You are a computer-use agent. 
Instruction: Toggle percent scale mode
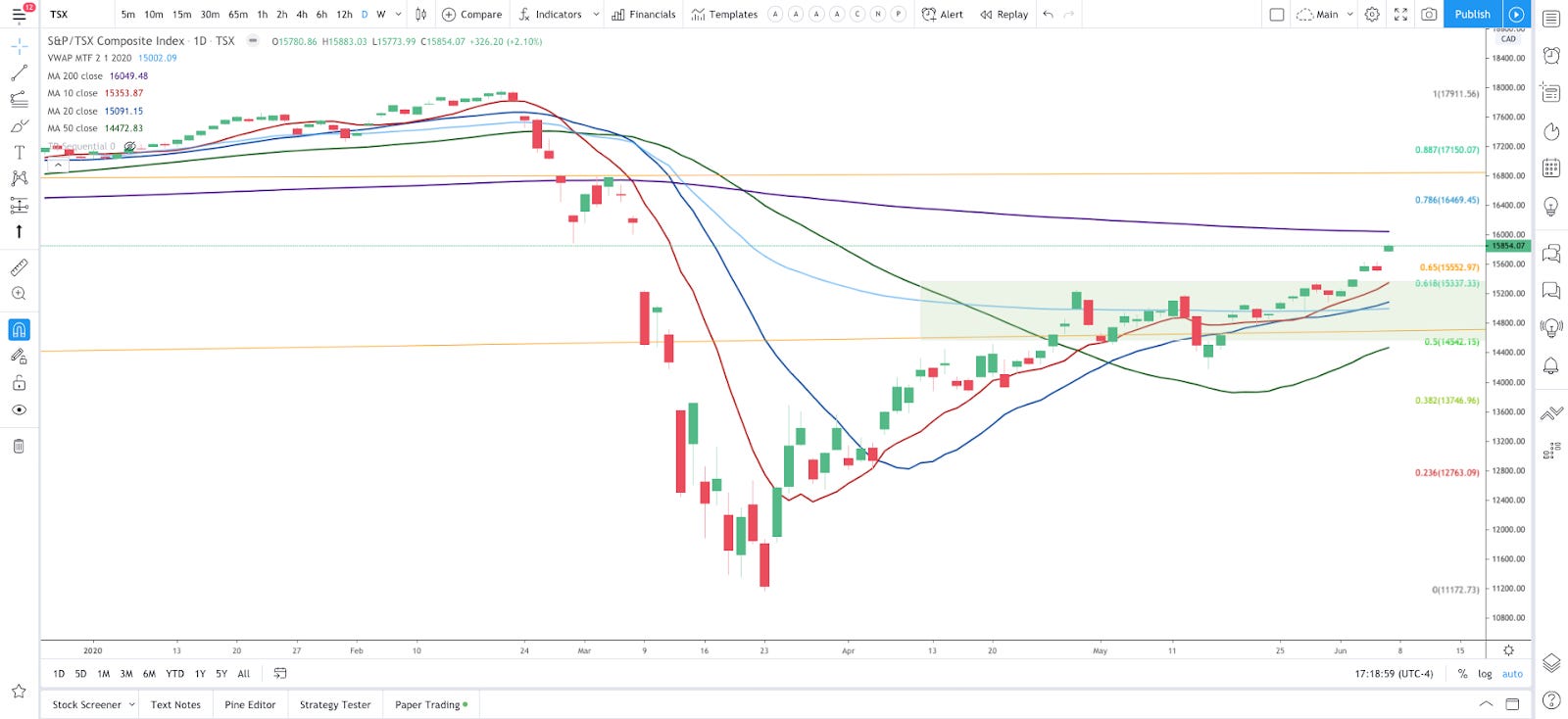[x=1462, y=674]
